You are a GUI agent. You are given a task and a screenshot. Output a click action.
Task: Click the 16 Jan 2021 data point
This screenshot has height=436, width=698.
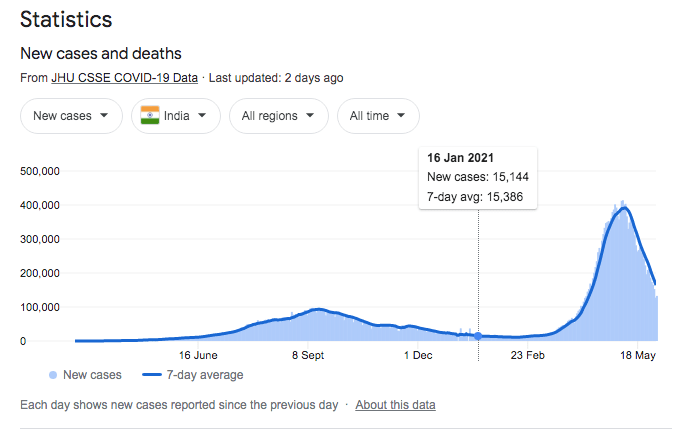coord(478,336)
